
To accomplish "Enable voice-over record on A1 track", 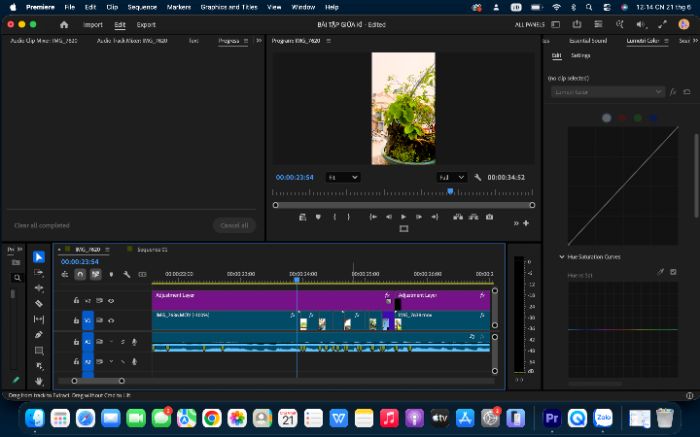I will click(x=134, y=342).
